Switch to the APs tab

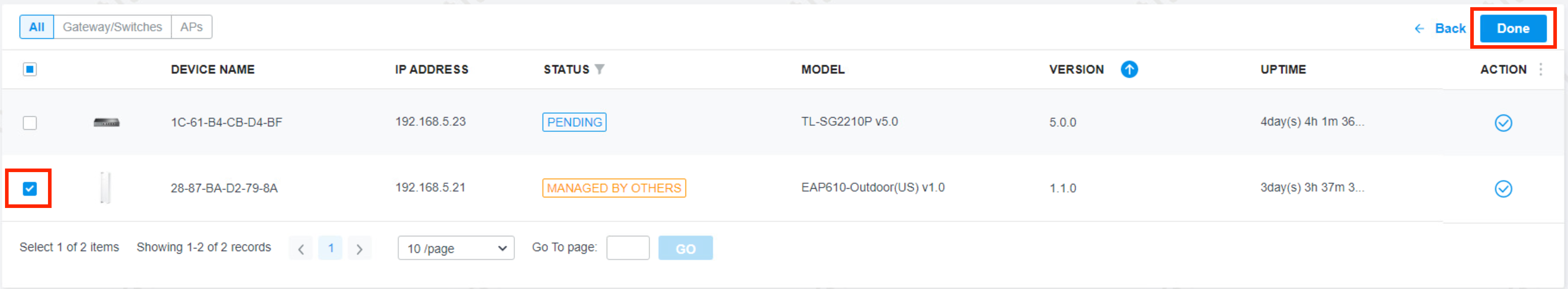191,27
